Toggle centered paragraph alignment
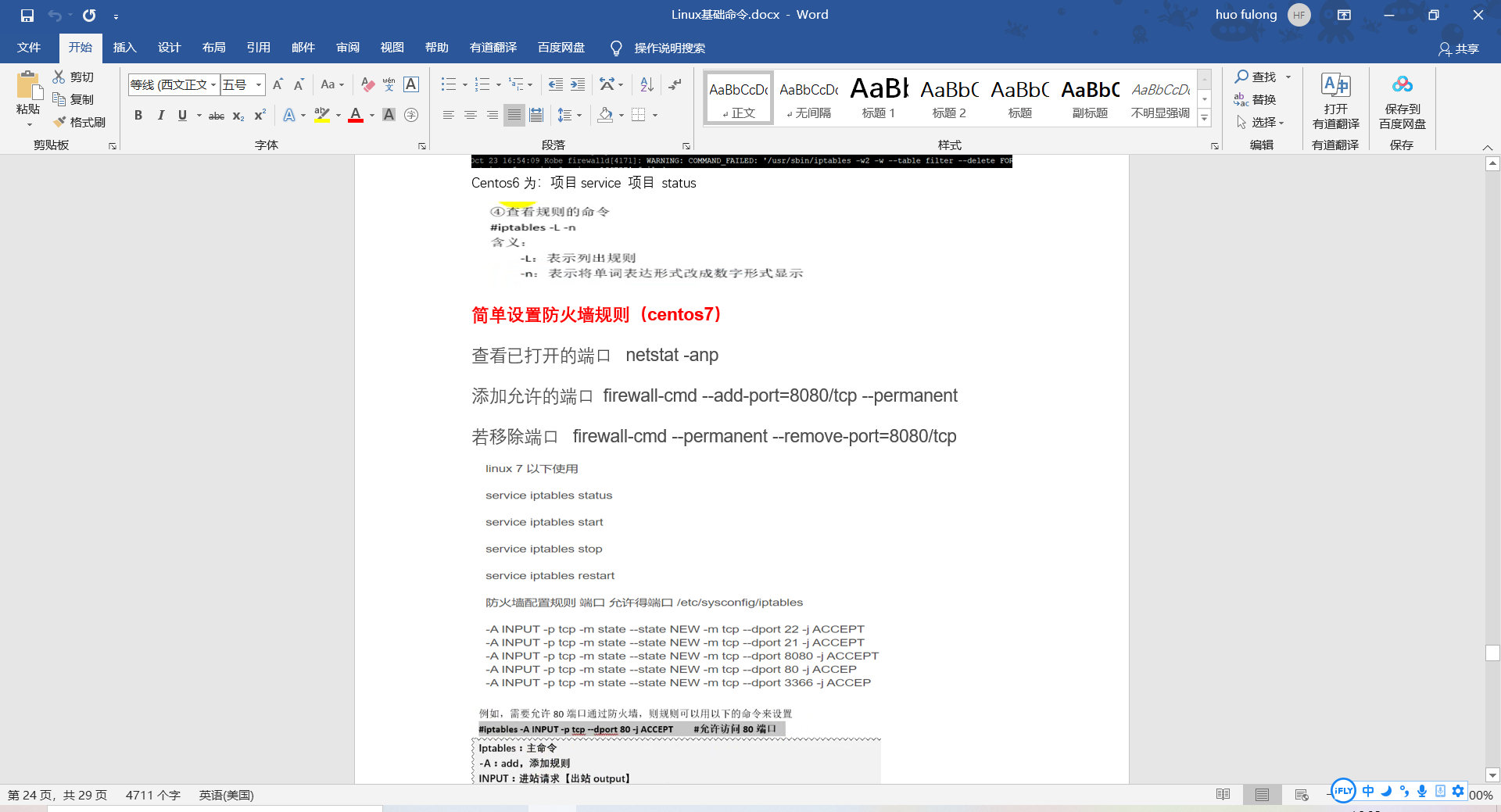 [x=470, y=115]
